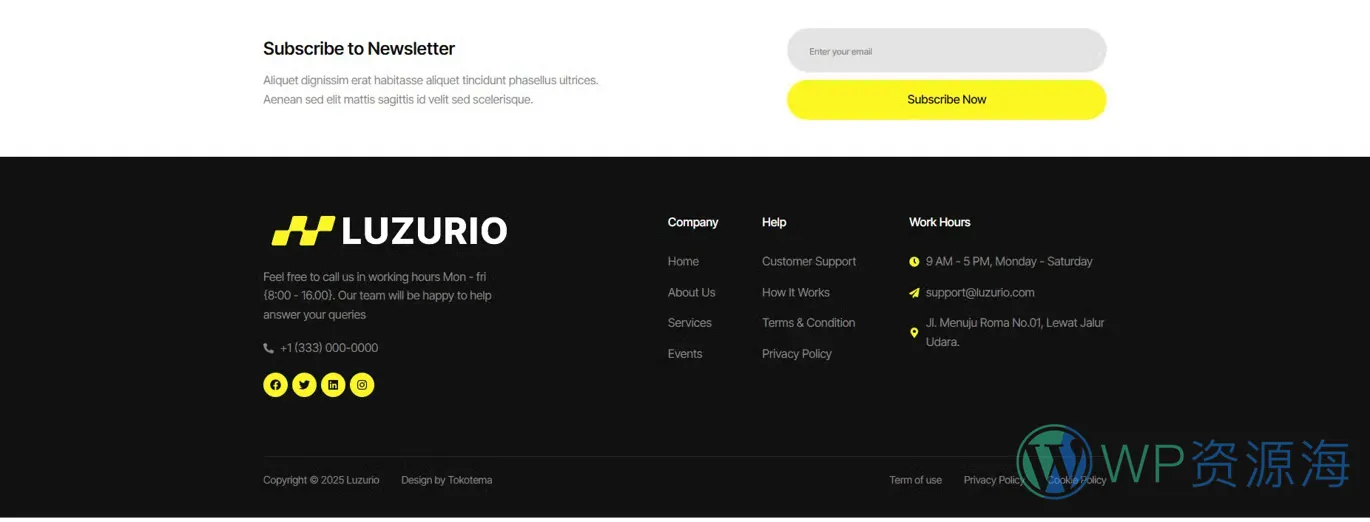The width and height of the screenshot is (1370, 522).
Task: Open the Instagram social icon
Action: tap(362, 385)
